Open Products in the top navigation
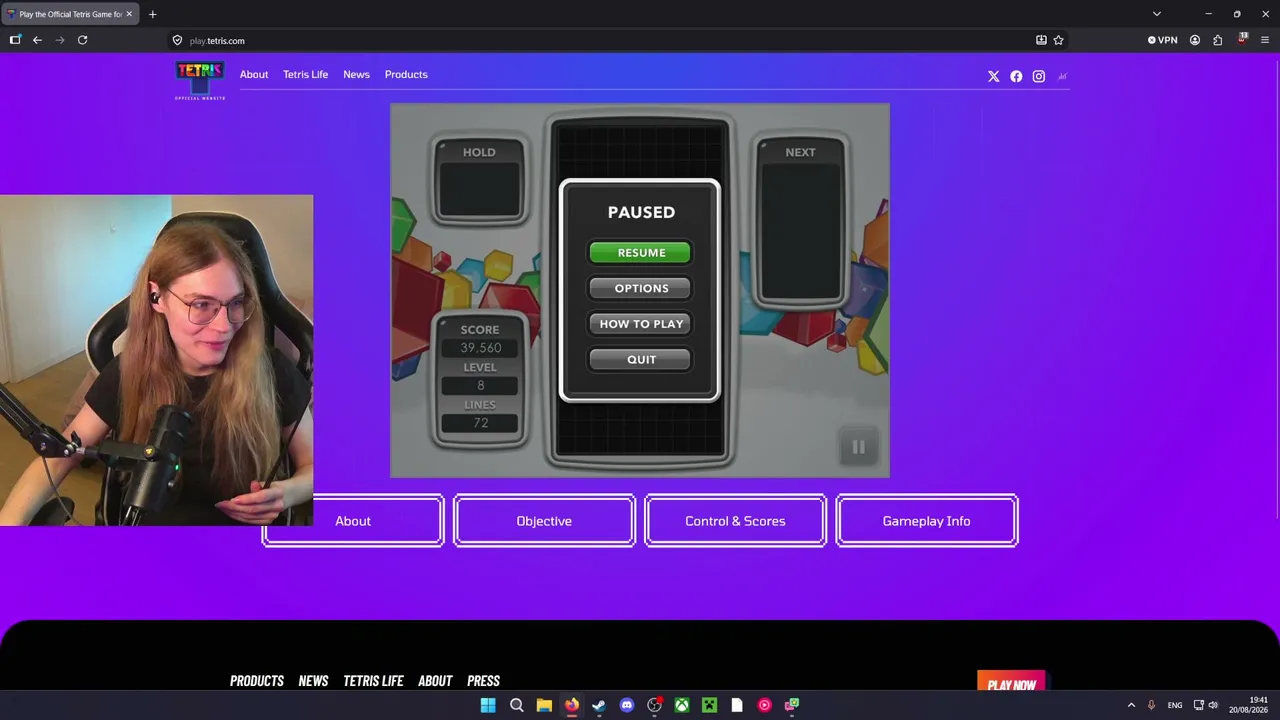1280x720 pixels. point(406,74)
